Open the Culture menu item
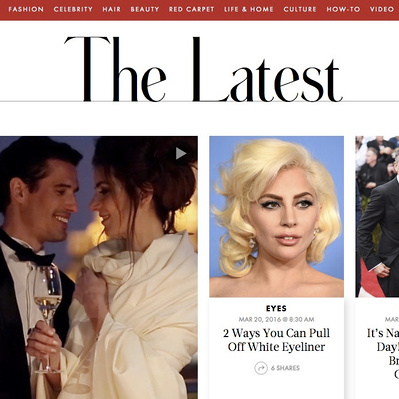The width and height of the screenshot is (399, 399). (300, 9)
